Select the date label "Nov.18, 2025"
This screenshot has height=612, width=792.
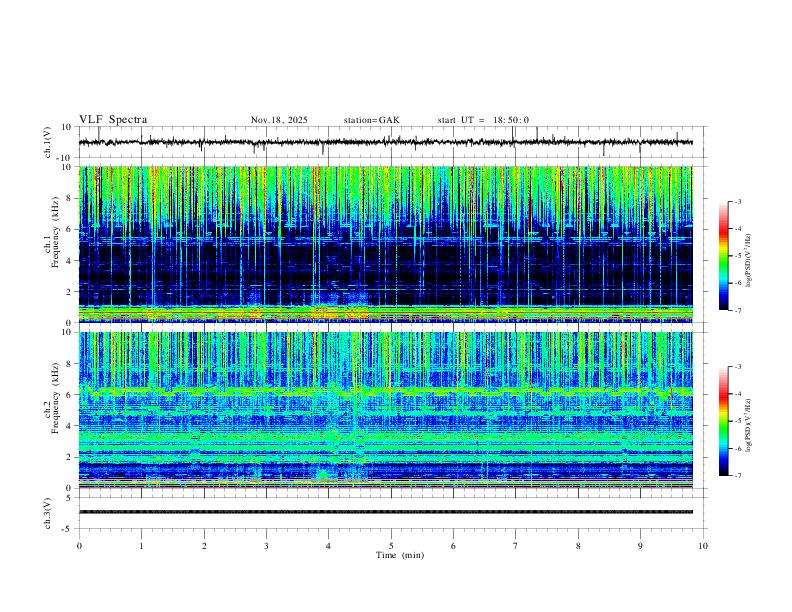pos(279,120)
